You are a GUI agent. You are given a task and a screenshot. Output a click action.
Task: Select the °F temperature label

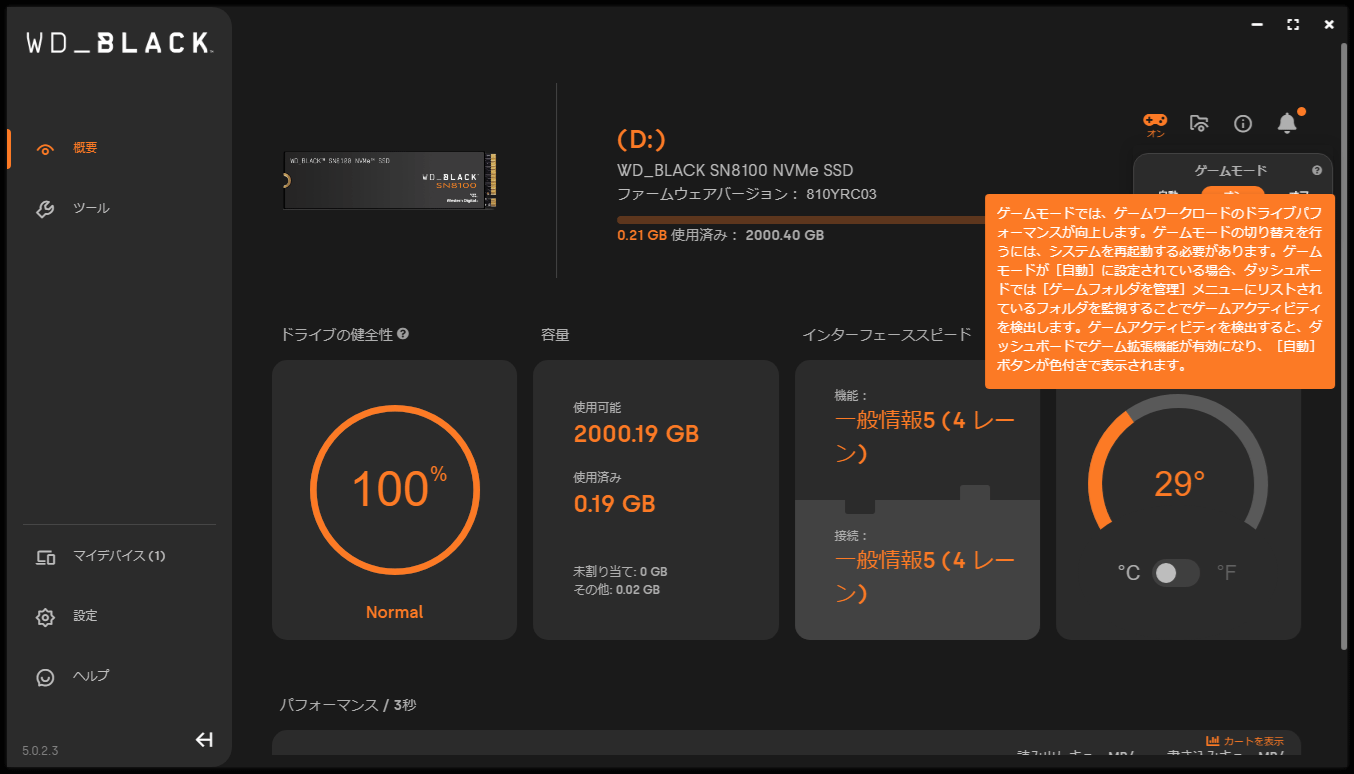coord(1226,573)
